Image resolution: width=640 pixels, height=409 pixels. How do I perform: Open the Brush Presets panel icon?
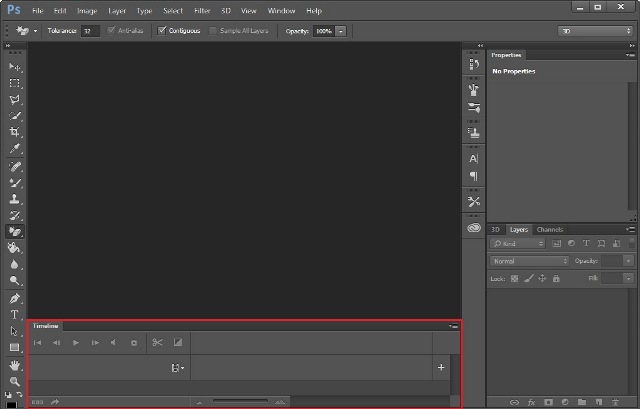(x=474, y=108)
